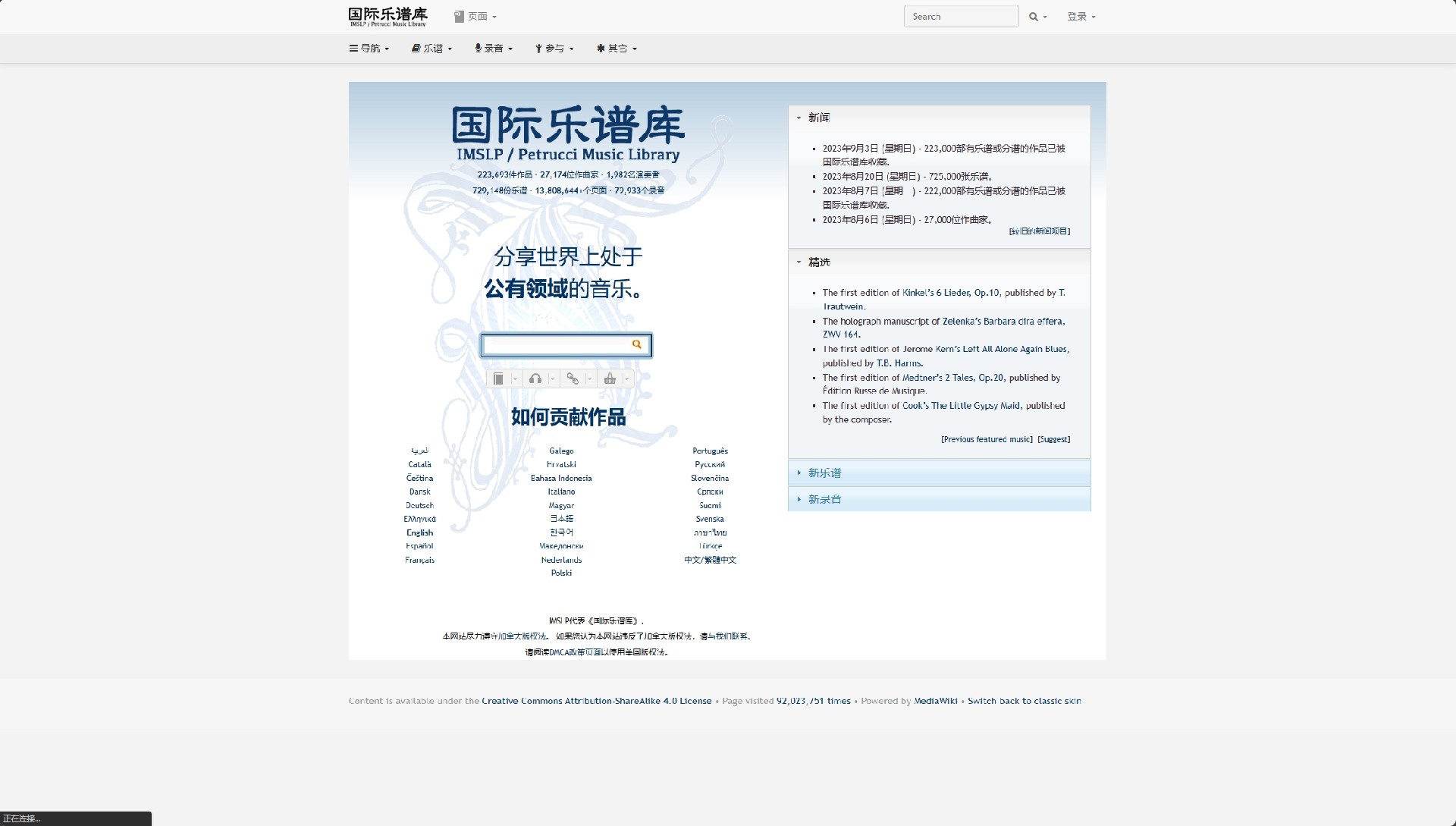
Task: Click the chain link icon under the search
Action: (x=573, y=379)
